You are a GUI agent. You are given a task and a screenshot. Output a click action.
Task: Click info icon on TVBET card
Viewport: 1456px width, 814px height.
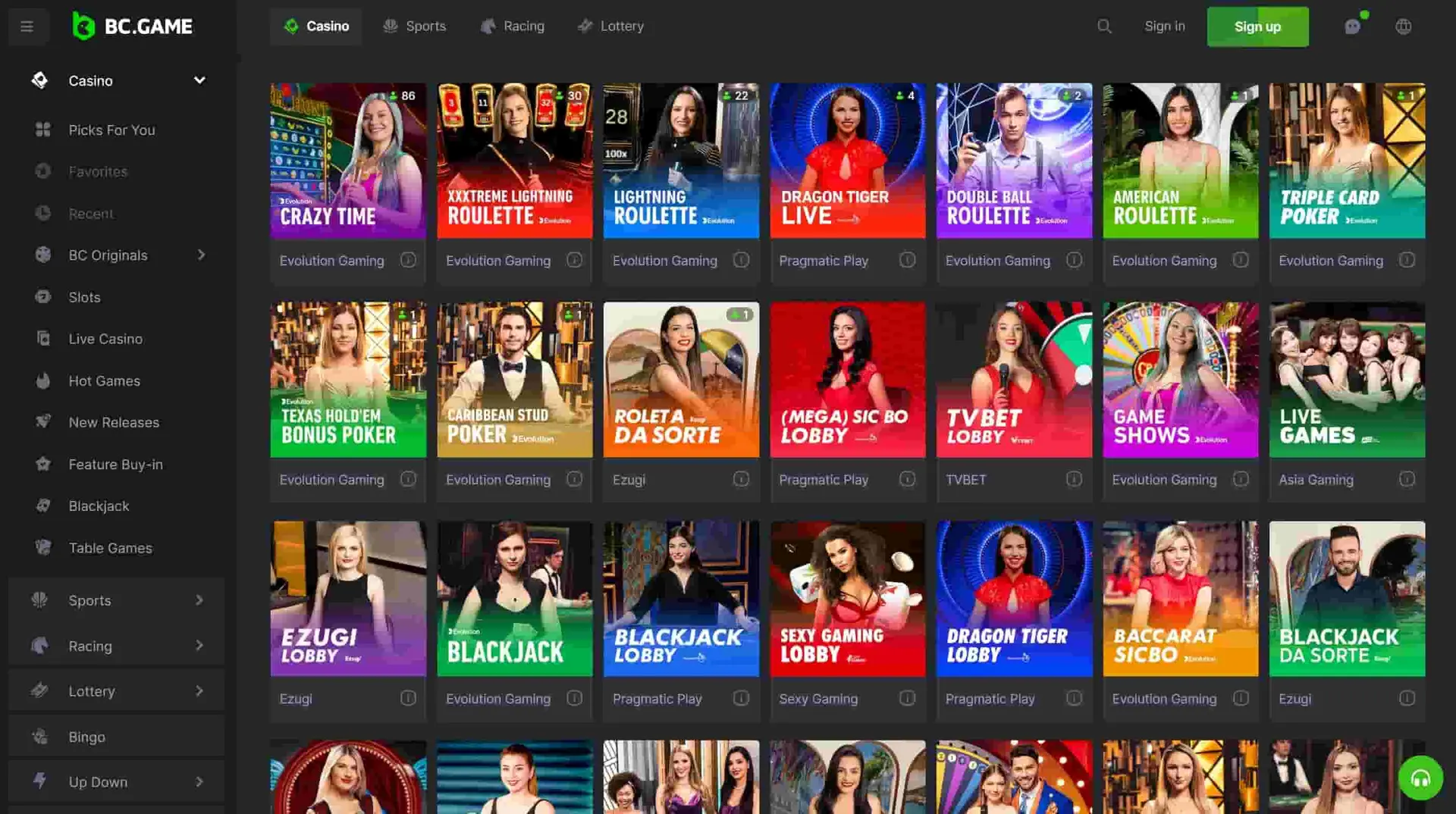point(1074,479)
